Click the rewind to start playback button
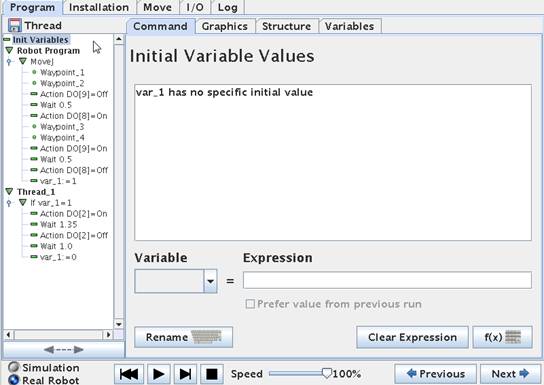This screenshot has height=385, width=544. [129, 374]
